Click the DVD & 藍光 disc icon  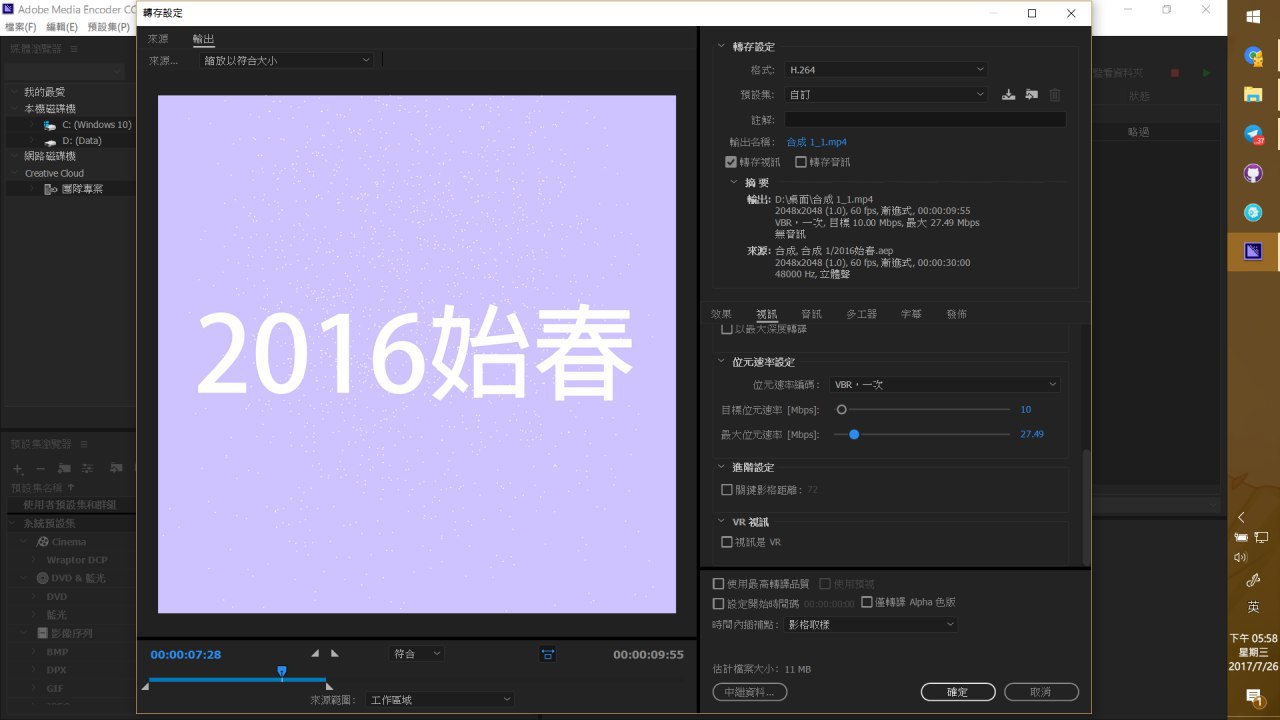point(43,578)
